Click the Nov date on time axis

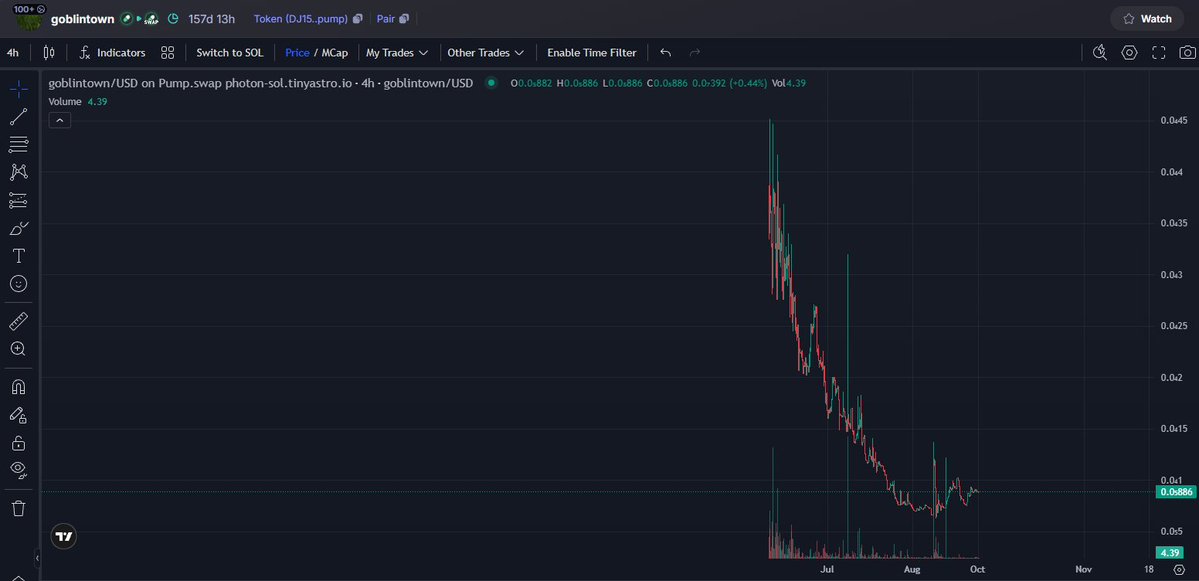[x=1083, y=570]
